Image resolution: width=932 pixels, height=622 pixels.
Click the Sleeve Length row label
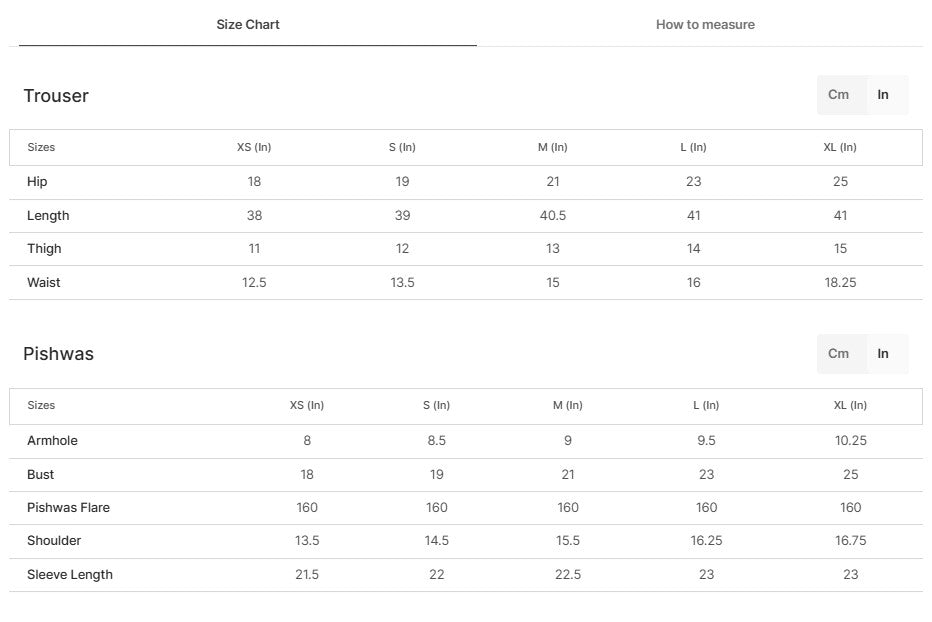point(70,575)
